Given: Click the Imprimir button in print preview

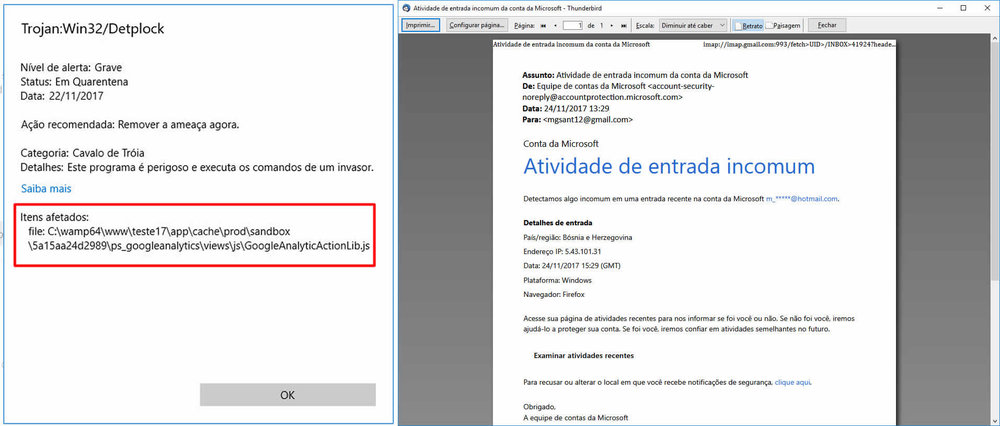Looking at the screenshot, I should (420, 26).
